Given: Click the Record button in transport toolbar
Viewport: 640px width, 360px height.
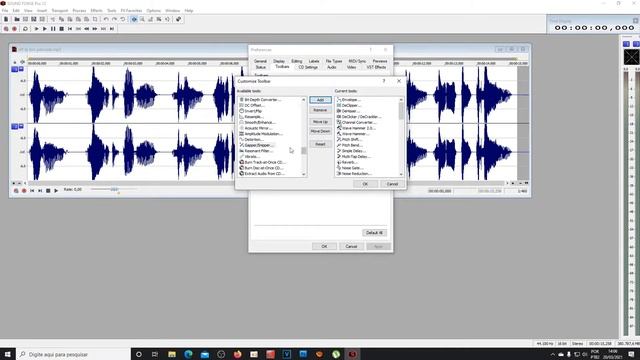Looking at the screenshot, I should pos(15,29).
